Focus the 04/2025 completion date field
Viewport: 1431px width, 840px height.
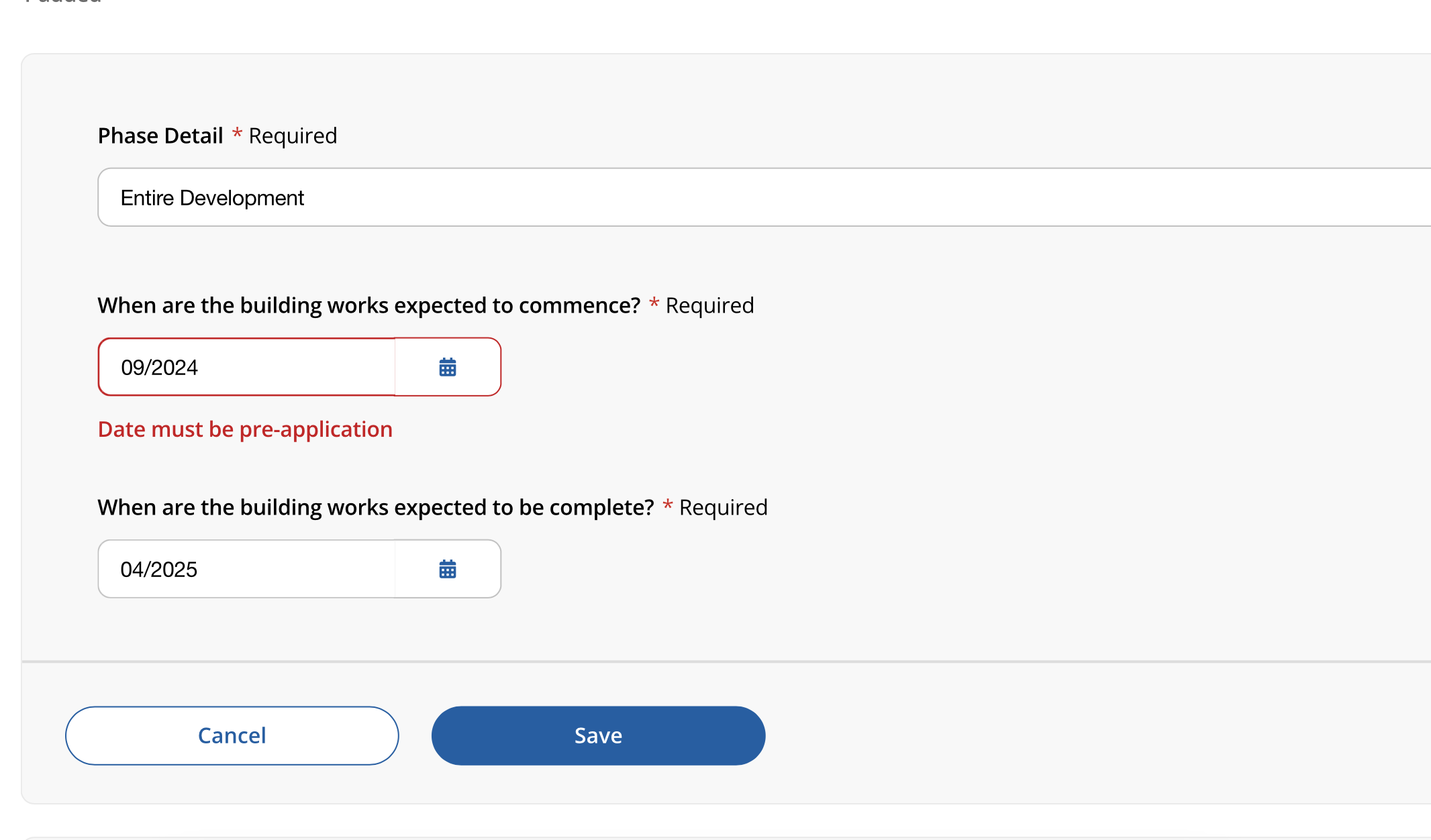[x=247, y=569]
